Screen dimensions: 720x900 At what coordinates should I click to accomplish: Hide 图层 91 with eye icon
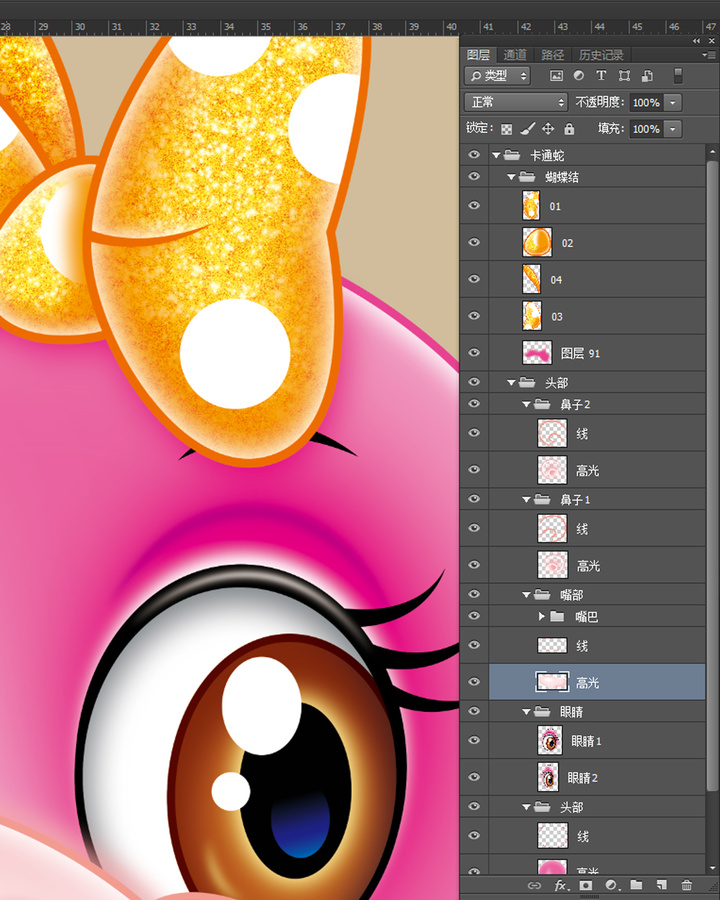coord(474,352)
